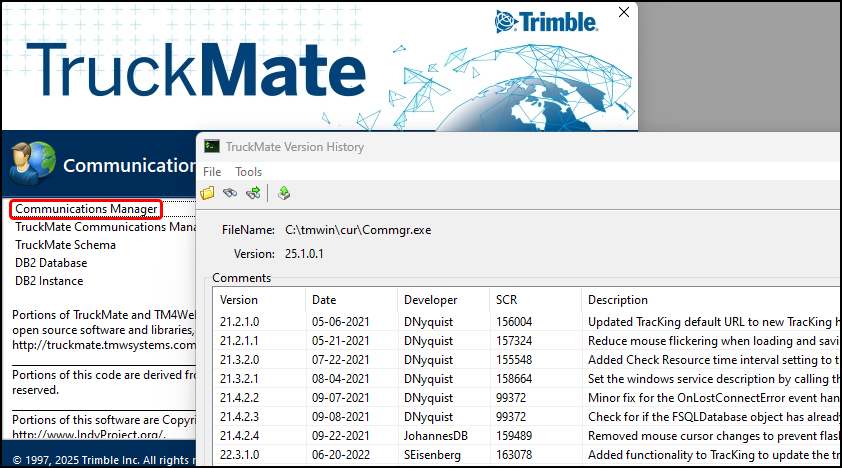Select the version 21.4.2.4 row
This screenshot has width=842, height=468.
(239, 436)
